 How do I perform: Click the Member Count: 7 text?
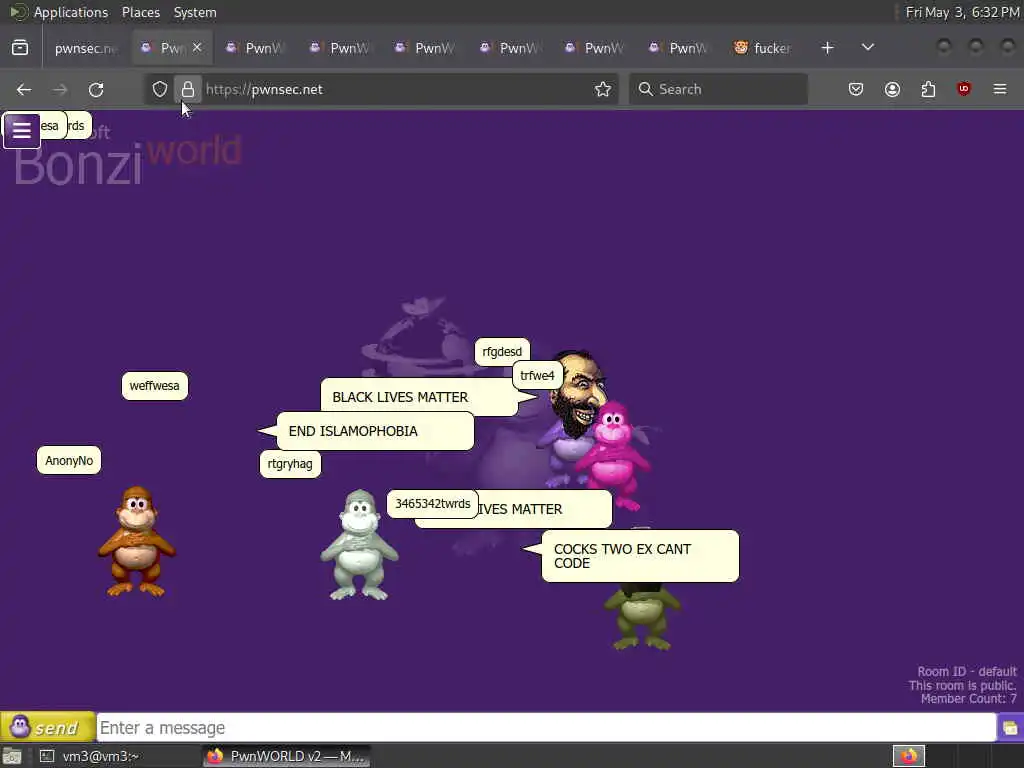click(968, 699)
